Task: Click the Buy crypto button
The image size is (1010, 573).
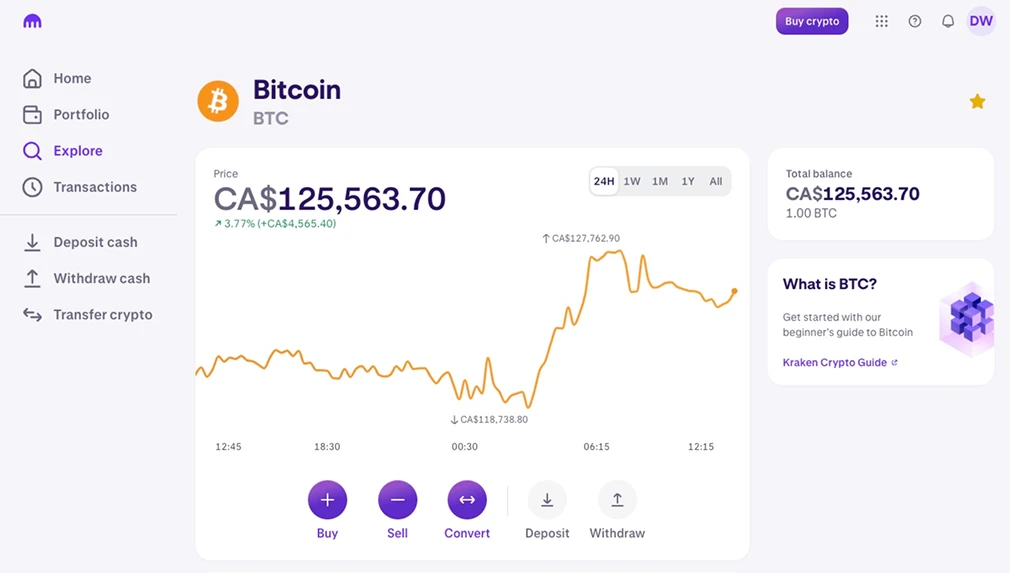Action: (812, 21)
